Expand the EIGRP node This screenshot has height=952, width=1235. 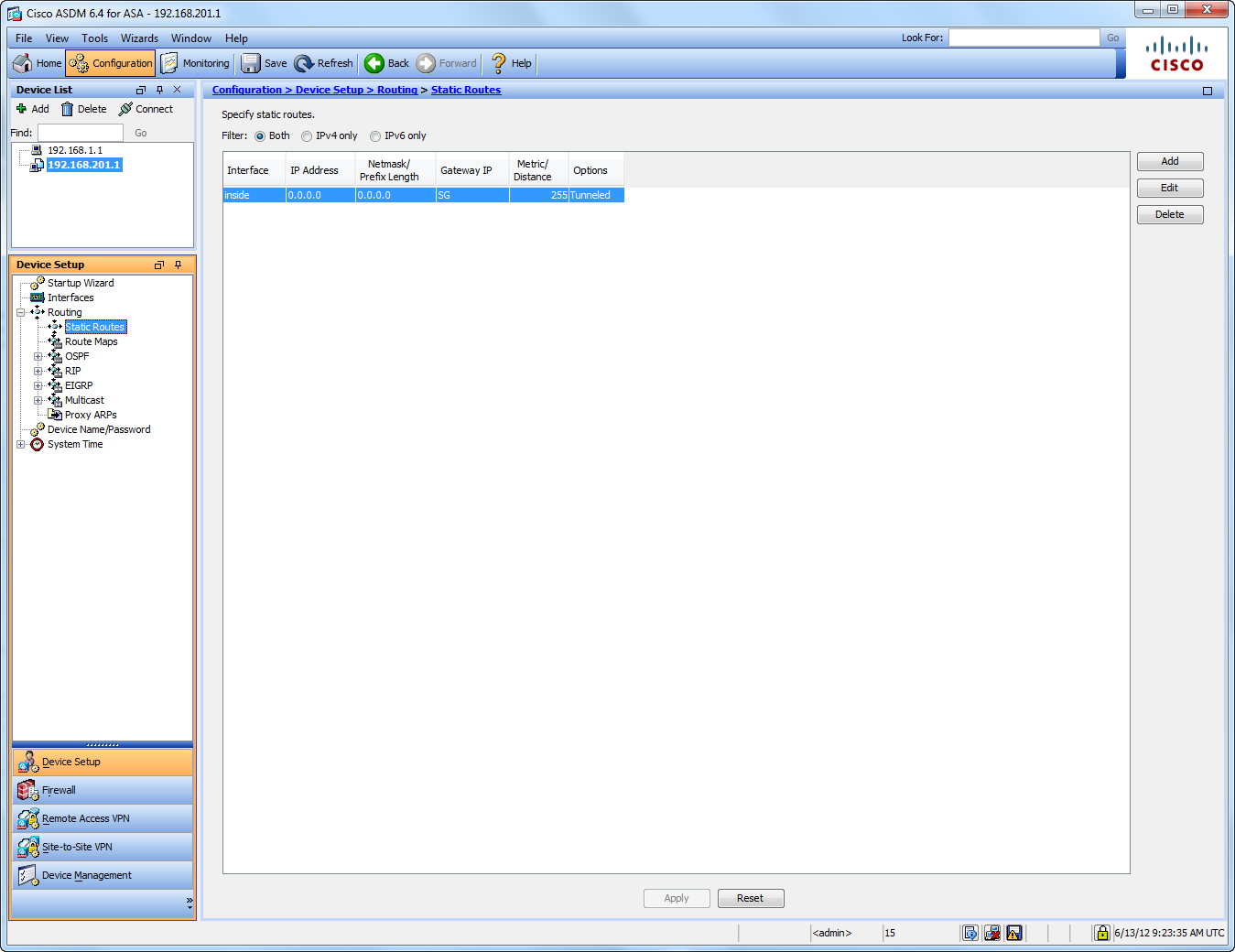click(x=38, y=385)
